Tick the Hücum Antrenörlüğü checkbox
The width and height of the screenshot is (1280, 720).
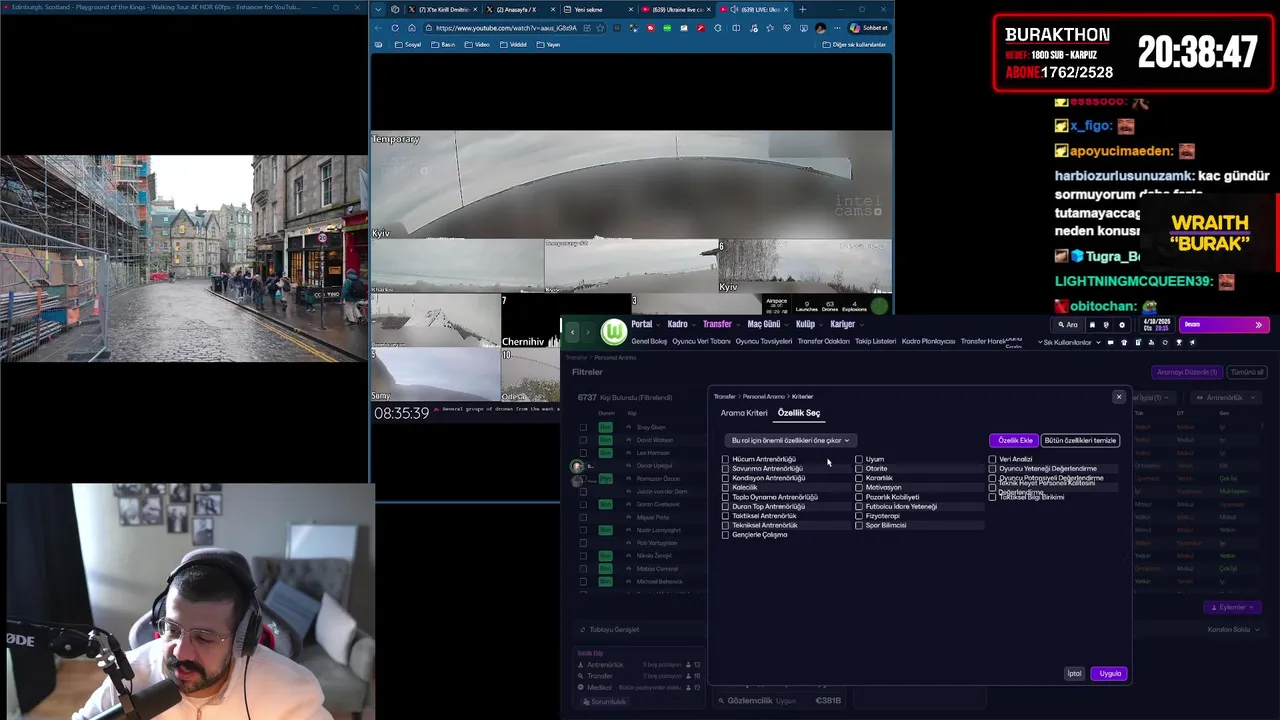tap(726, 459)
